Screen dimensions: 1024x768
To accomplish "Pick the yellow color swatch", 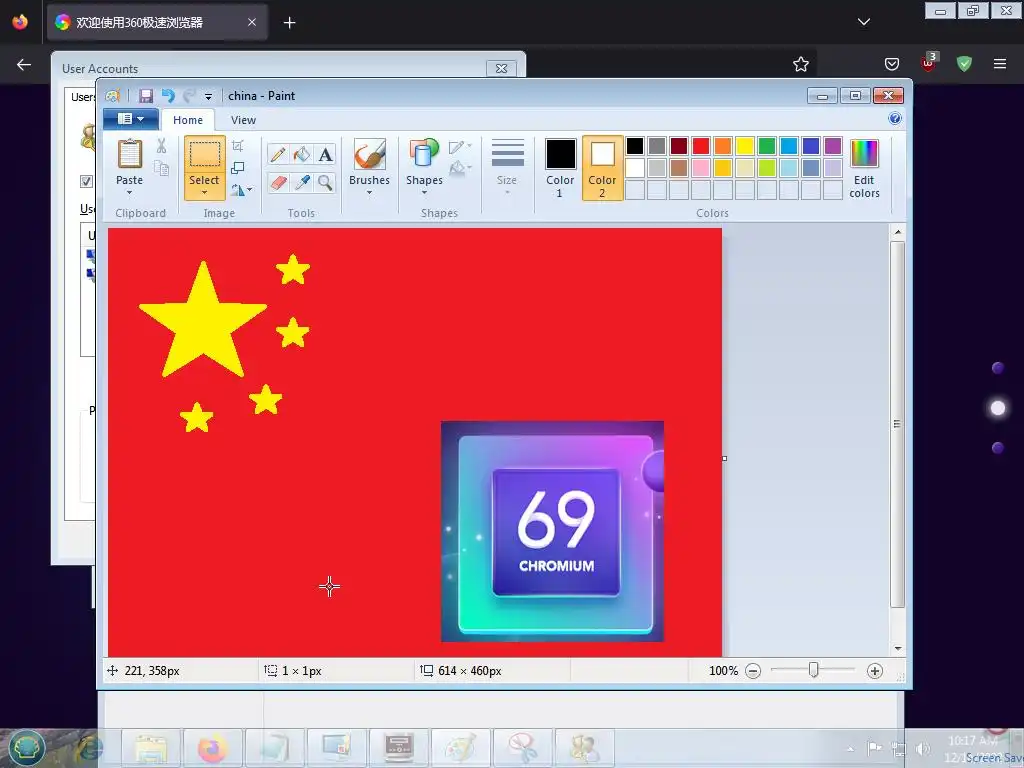I will pos(744,146).
